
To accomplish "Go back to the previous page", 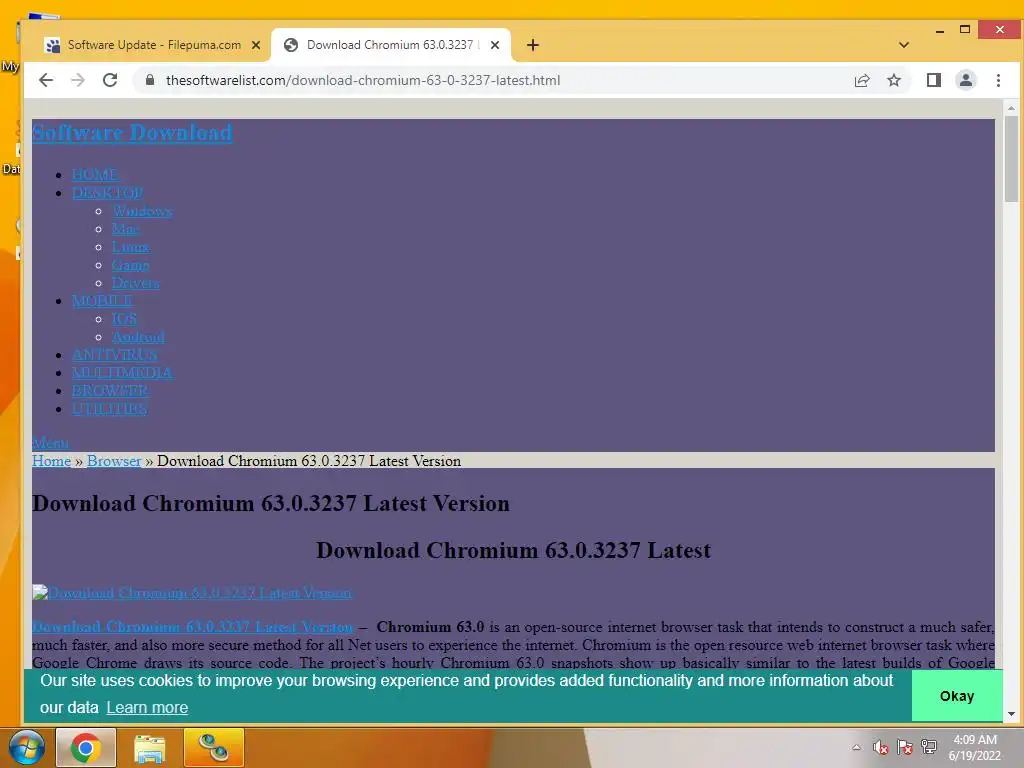I will 46,80.
